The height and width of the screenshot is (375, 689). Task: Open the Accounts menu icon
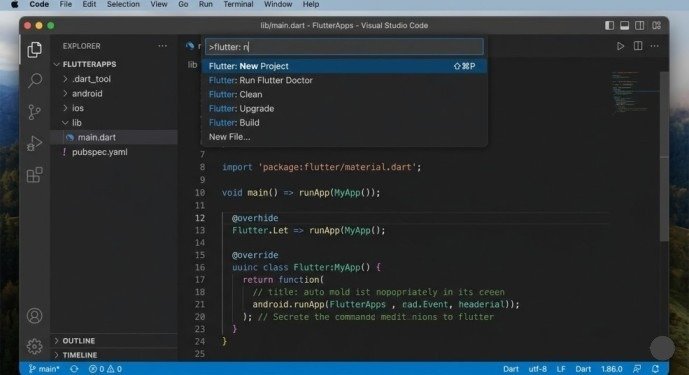pos(34,316)
